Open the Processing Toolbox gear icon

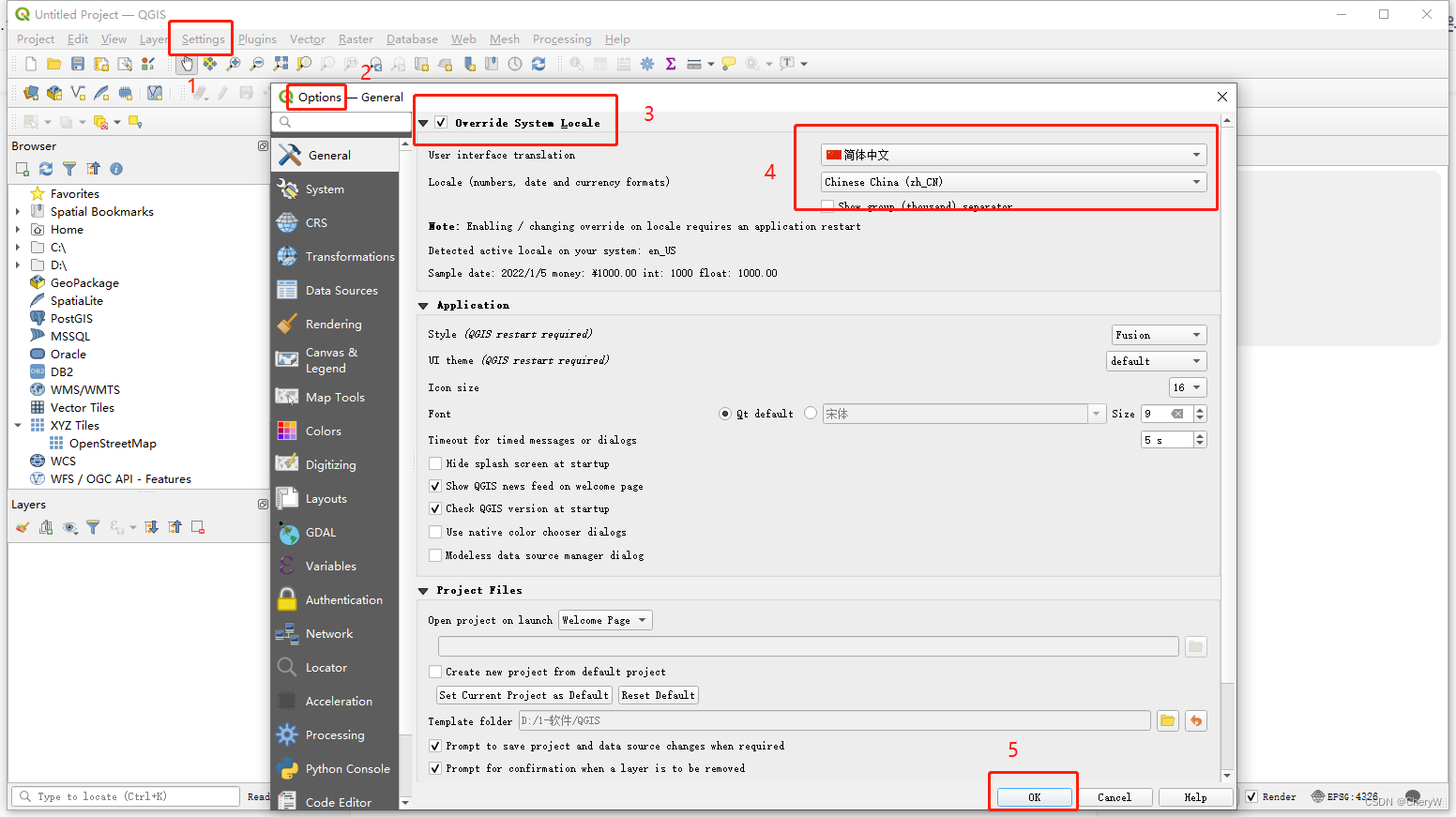click(647, 64)
